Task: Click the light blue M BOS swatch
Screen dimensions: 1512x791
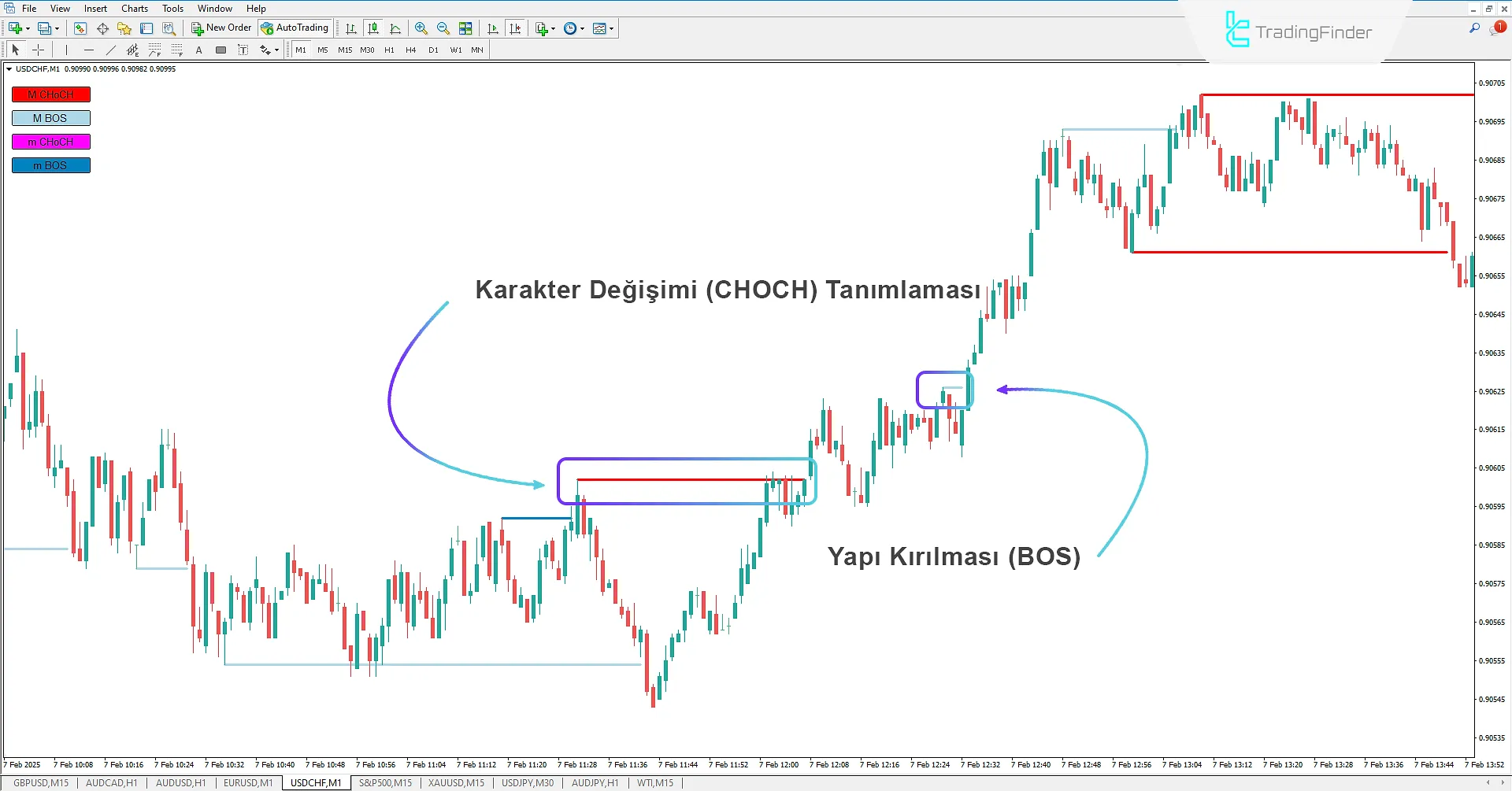Action: point(51,118)
